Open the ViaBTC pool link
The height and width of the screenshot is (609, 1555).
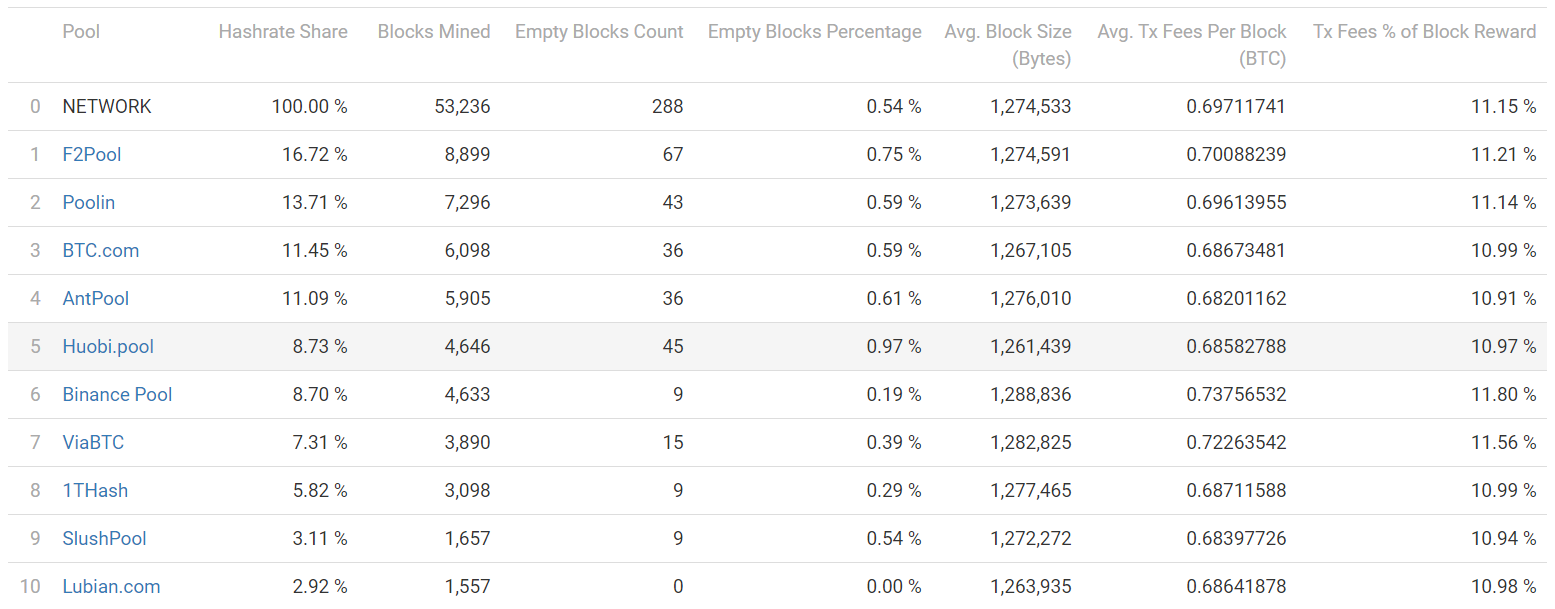pos(93,442)
